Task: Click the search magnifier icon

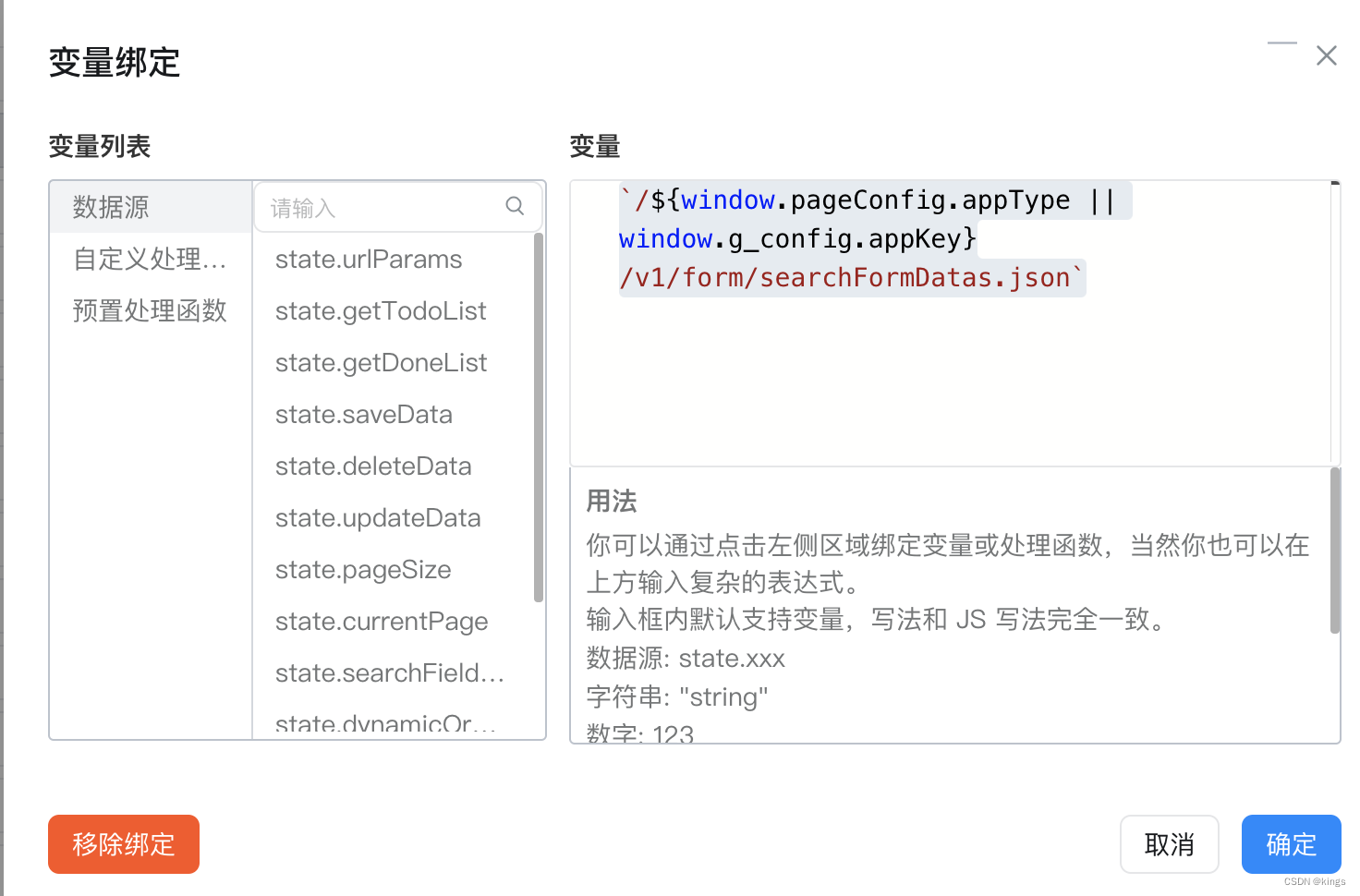Action: click(515, 206)
